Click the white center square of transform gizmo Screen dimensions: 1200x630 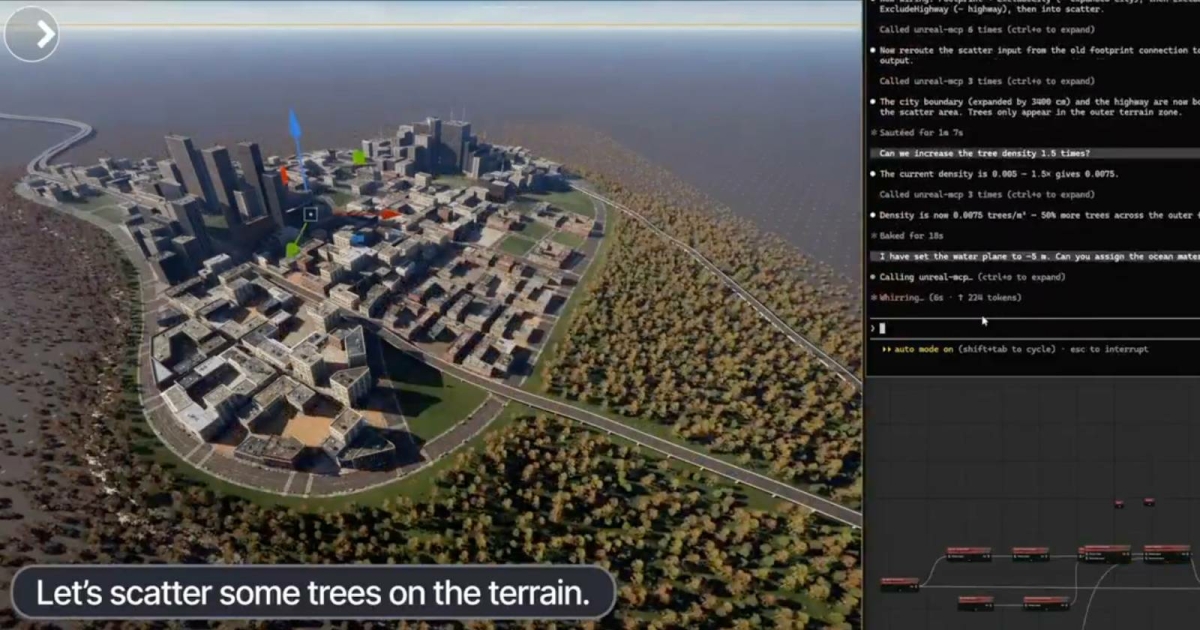310,214
